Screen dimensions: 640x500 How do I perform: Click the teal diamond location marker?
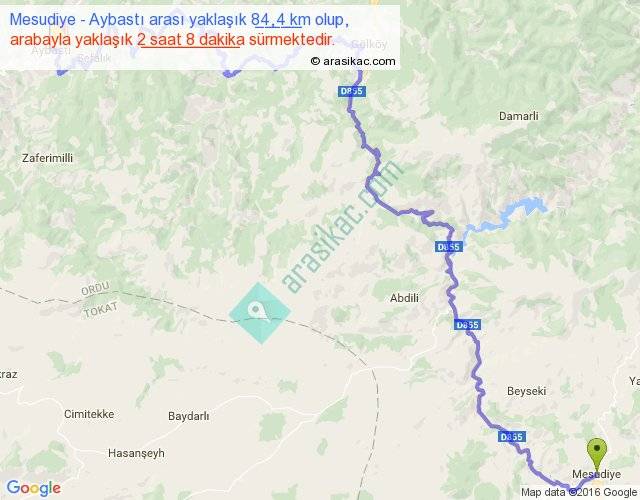pos(260,313)
